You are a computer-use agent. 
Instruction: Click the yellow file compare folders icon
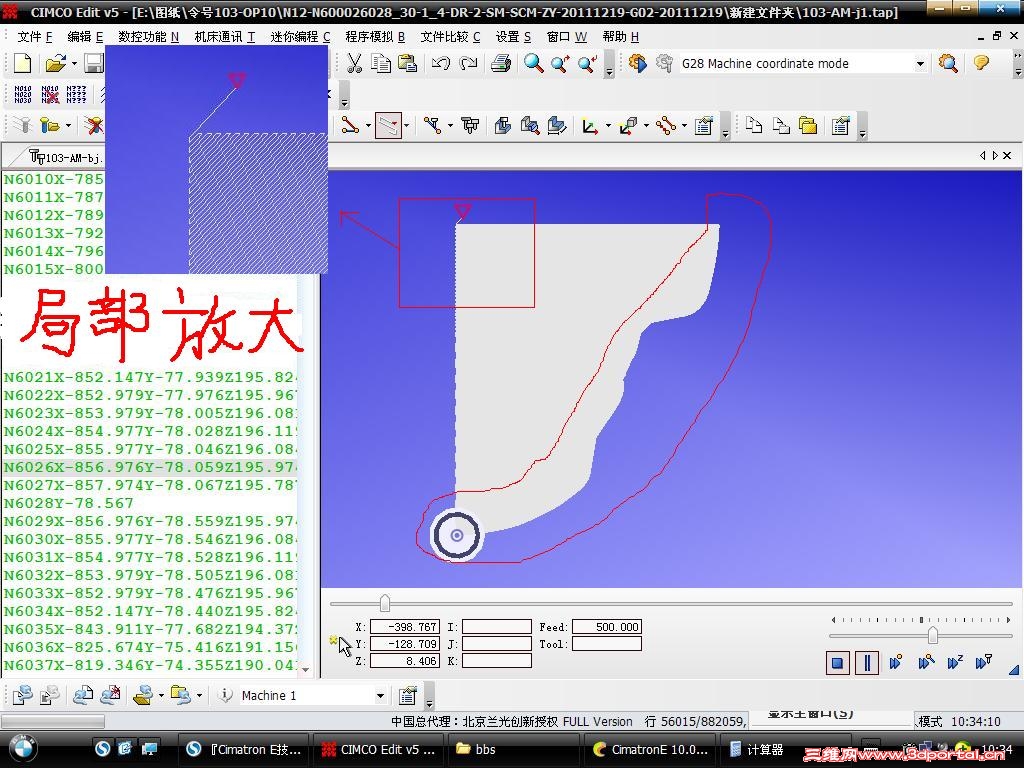808,125
